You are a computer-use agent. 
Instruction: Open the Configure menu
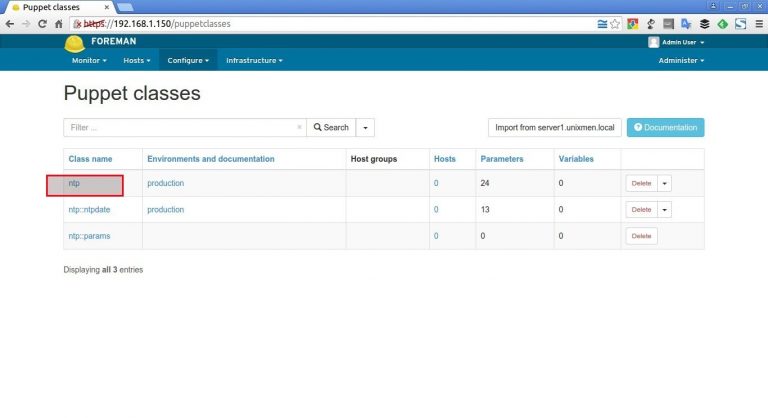click(x=188, y=60)
